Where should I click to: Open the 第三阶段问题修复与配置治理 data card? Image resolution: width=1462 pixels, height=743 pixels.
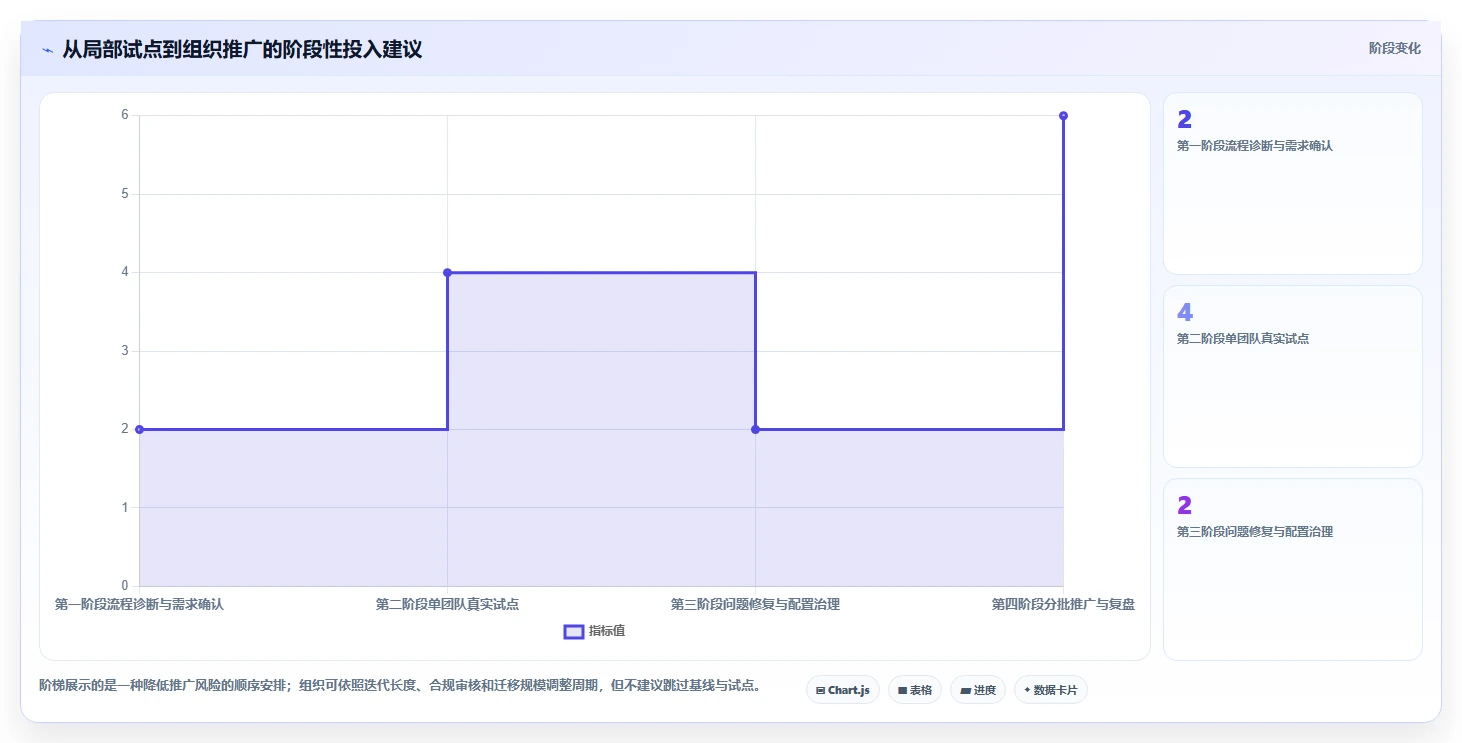pyautogui.click(x=1293, y=569)
